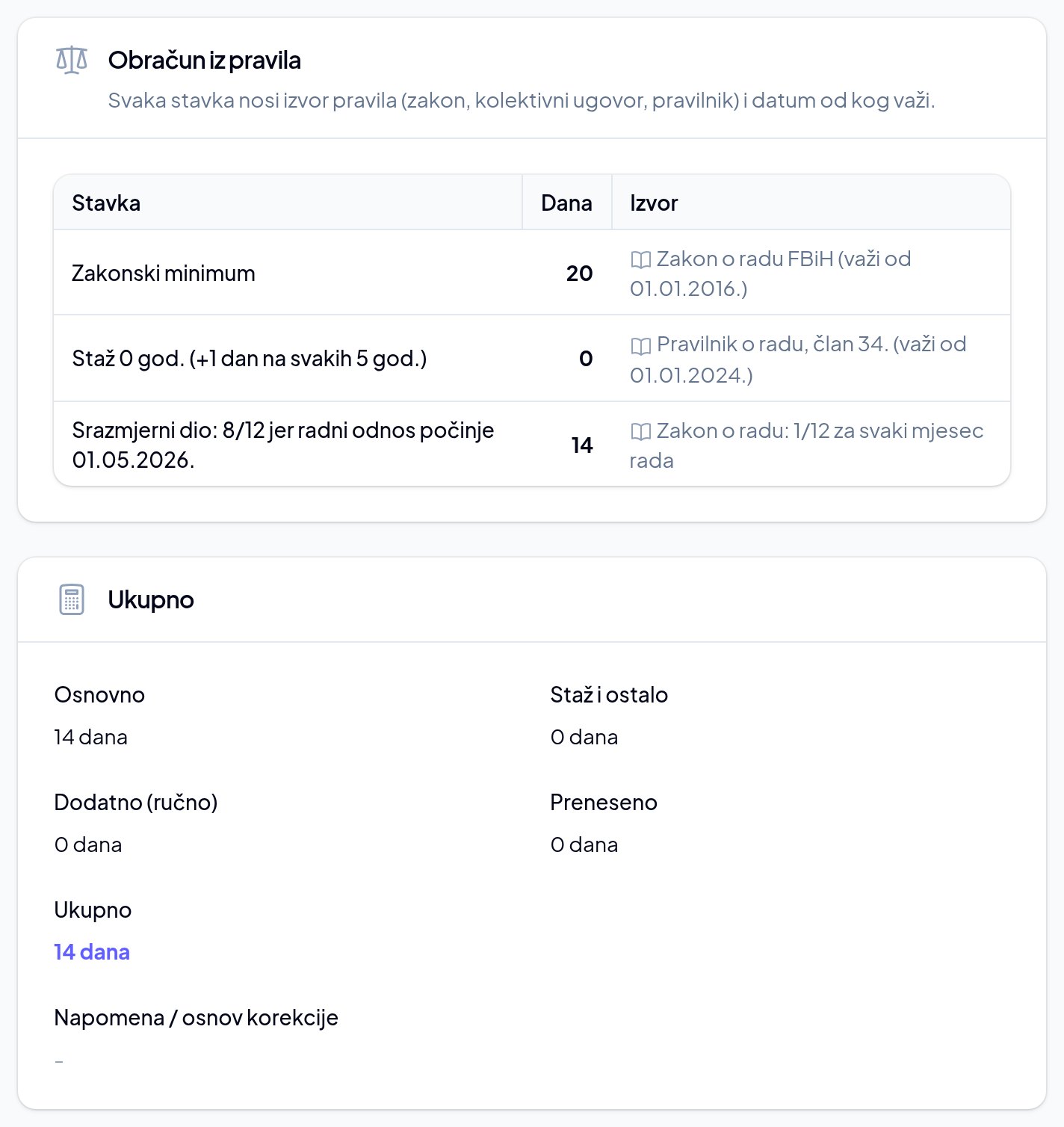Select the Izvor column header

coord(654,203)
